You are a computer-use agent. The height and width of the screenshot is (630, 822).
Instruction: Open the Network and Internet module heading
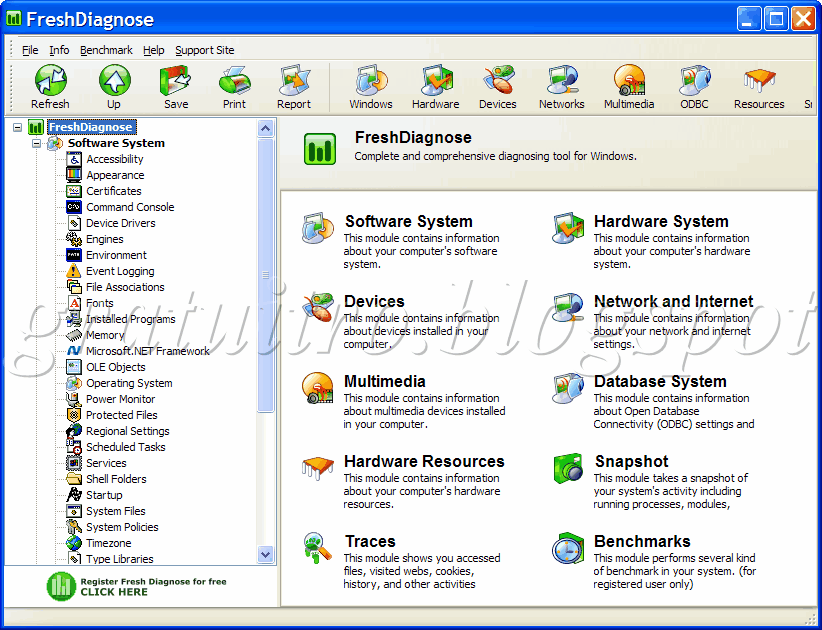674,301
